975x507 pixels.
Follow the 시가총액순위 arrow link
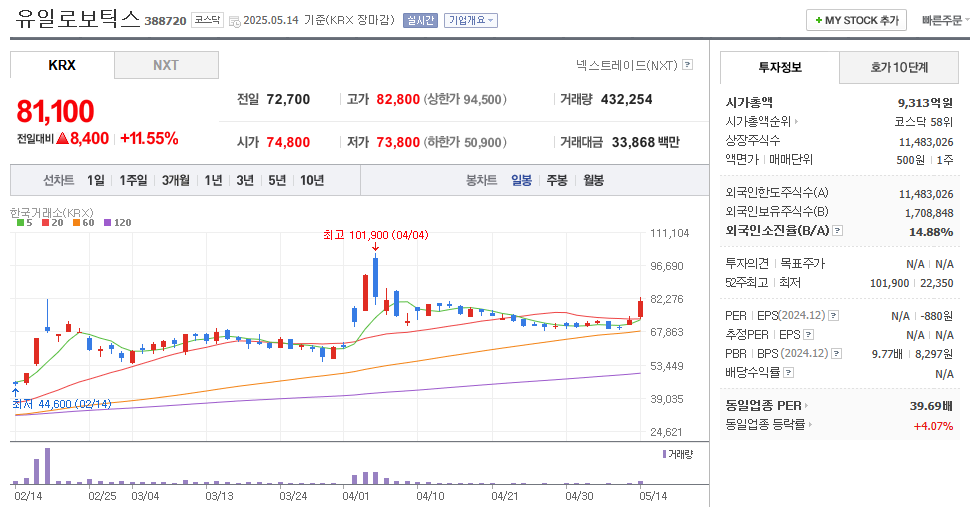point(796,122)
